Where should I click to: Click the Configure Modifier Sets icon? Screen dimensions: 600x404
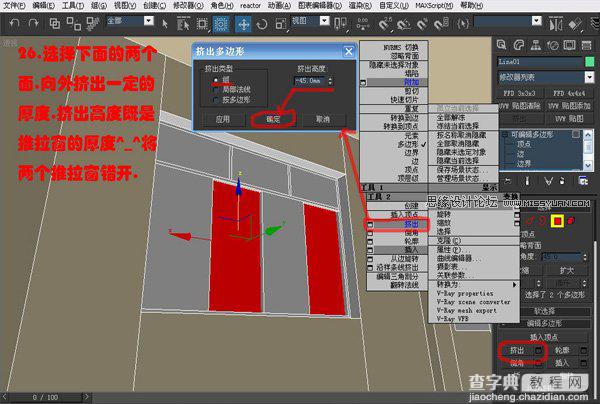click(583, 181)
